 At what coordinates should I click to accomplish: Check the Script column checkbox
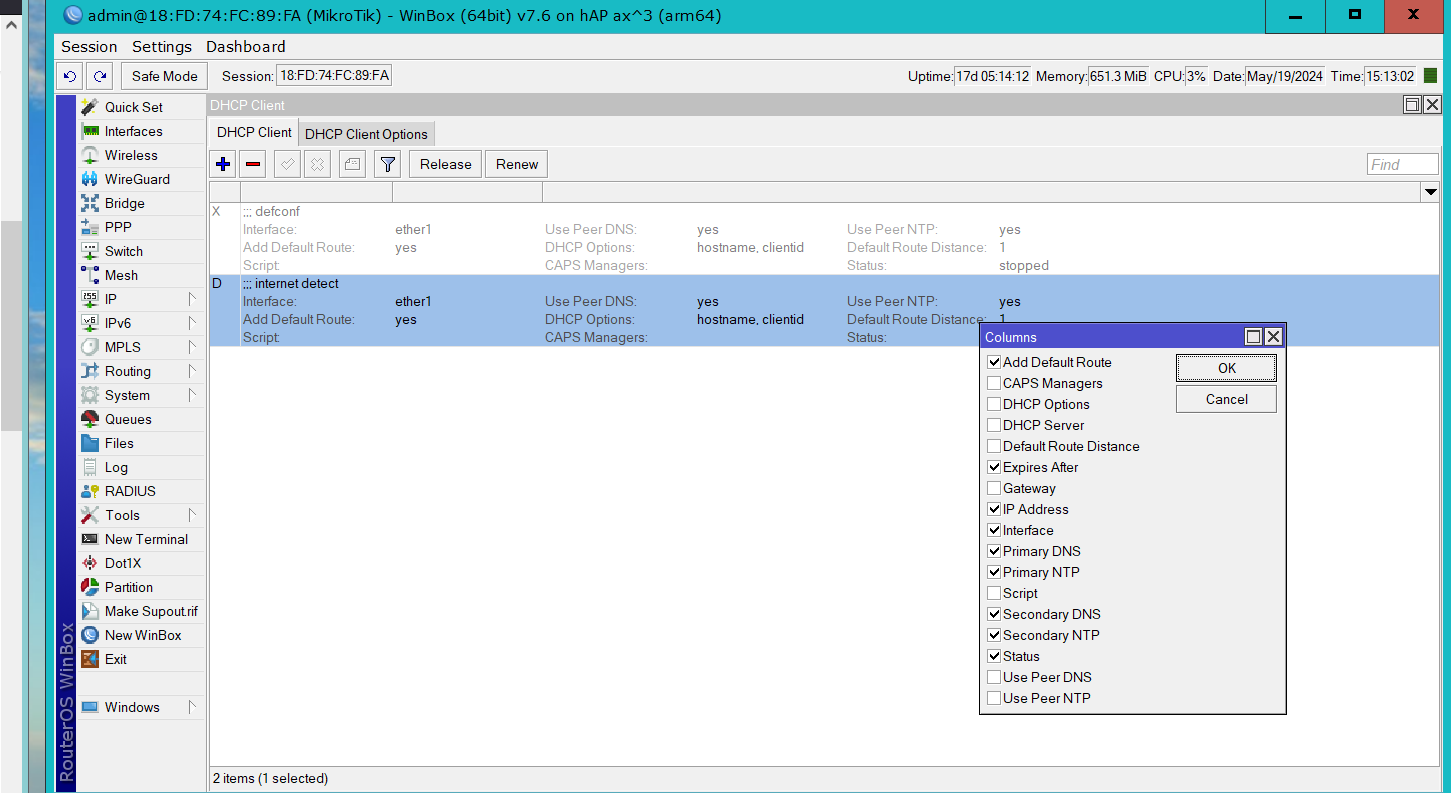click(x=994, y=593)
